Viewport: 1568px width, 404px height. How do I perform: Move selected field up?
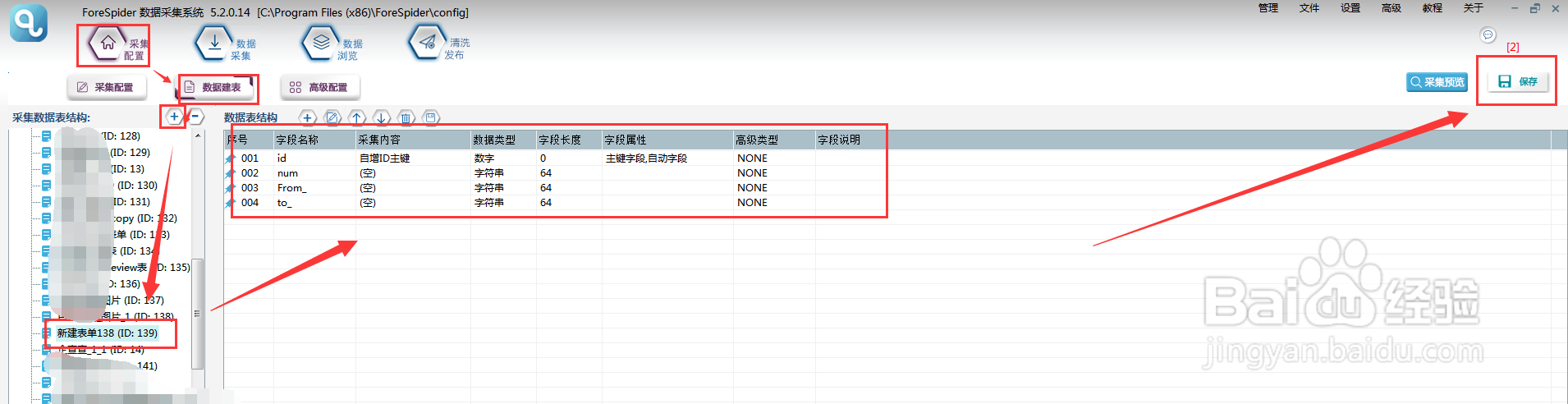coord(356,117)
